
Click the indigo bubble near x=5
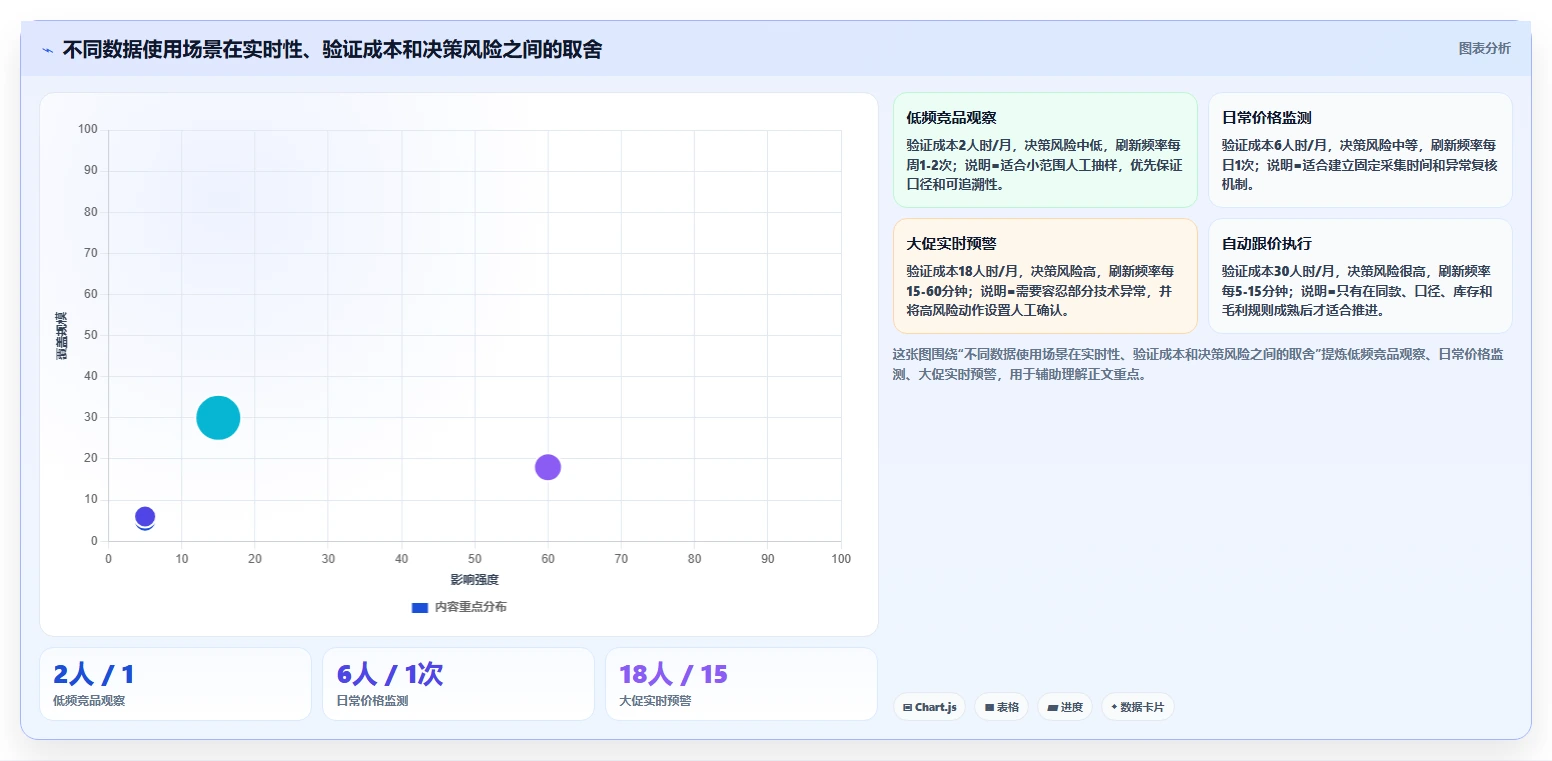(x=145, y=517)
